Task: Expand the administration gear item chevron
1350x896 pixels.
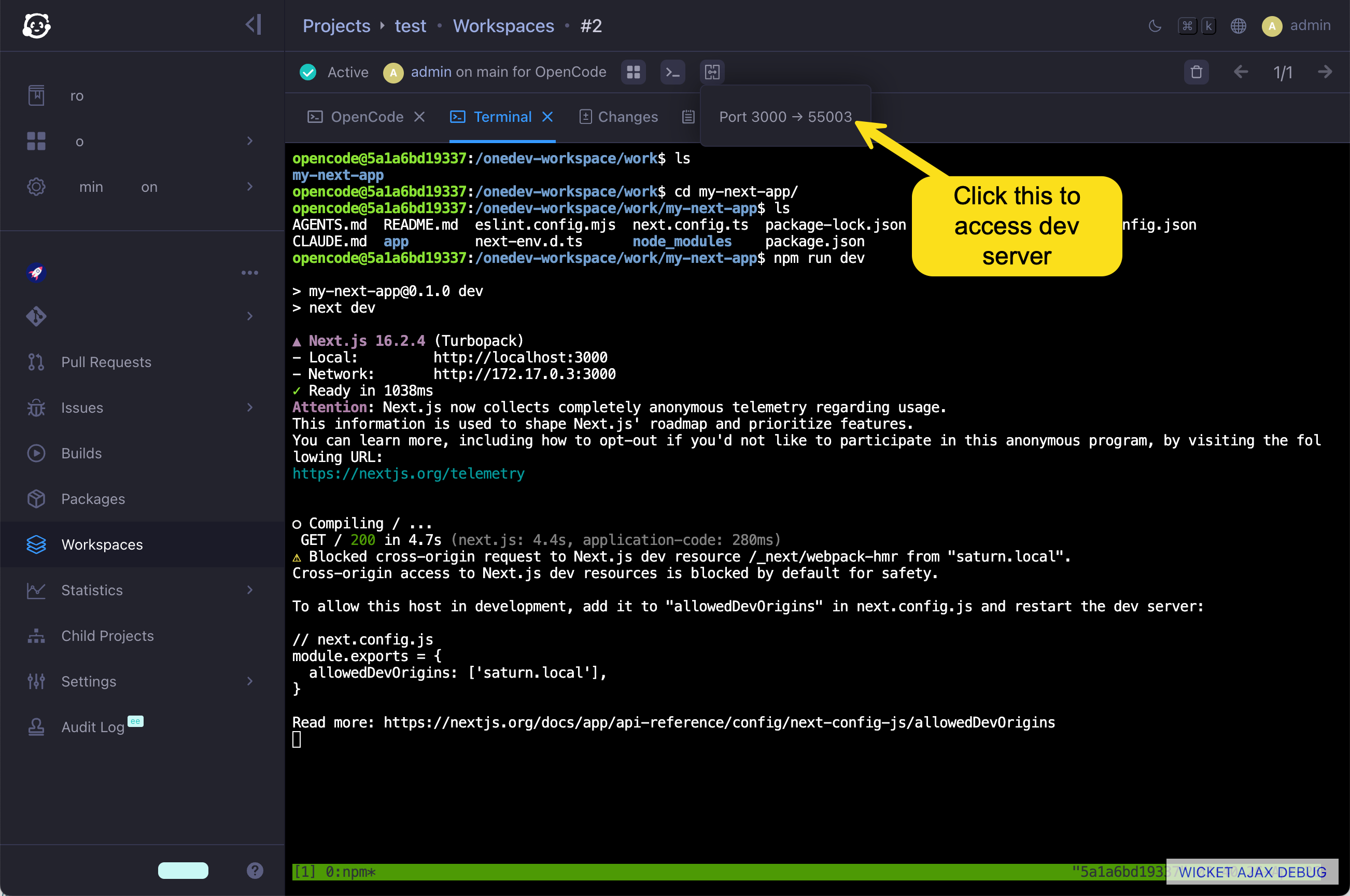Action: (250, 186)
